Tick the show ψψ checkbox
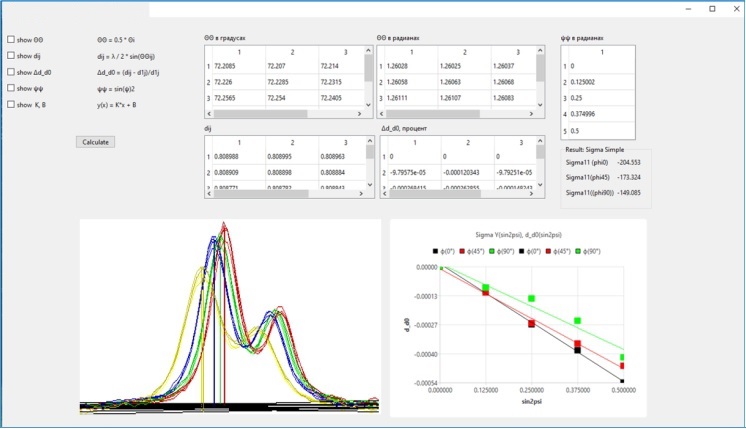The width and height of the screenshot is (746, 429). click(11, 88)
